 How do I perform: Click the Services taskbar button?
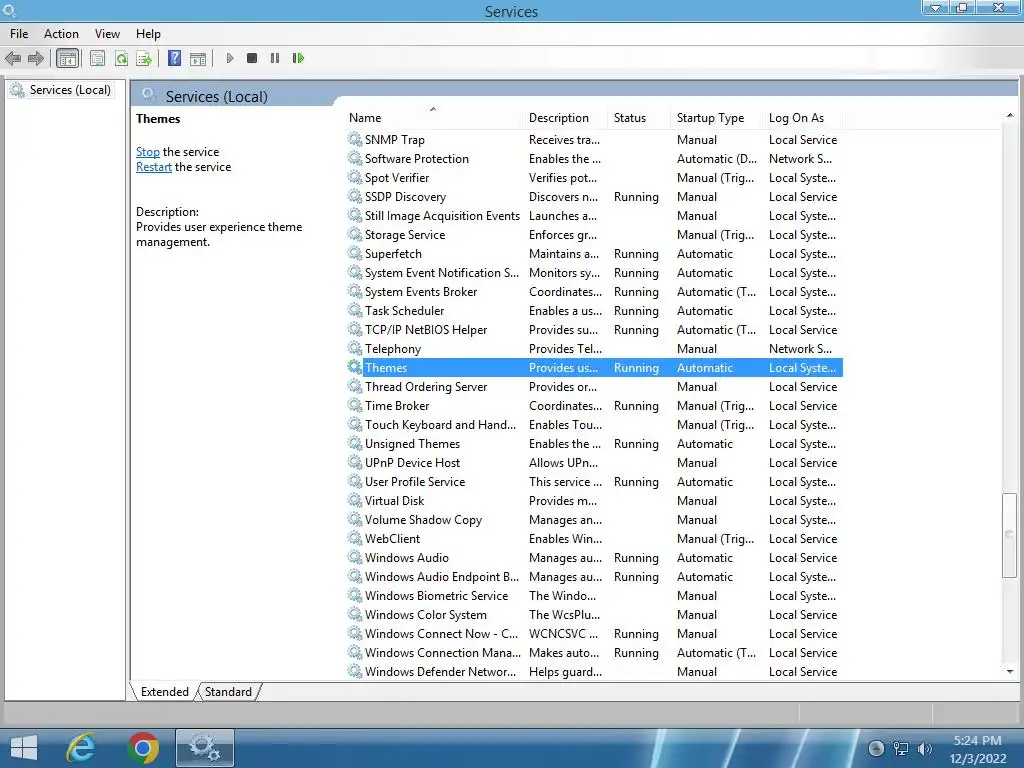[204, 748]
